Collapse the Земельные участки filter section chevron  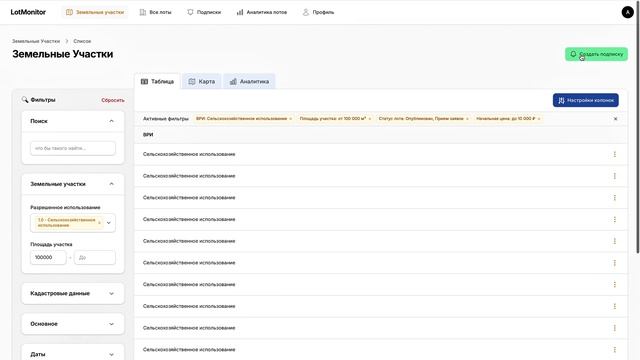[x=111, y=184]
